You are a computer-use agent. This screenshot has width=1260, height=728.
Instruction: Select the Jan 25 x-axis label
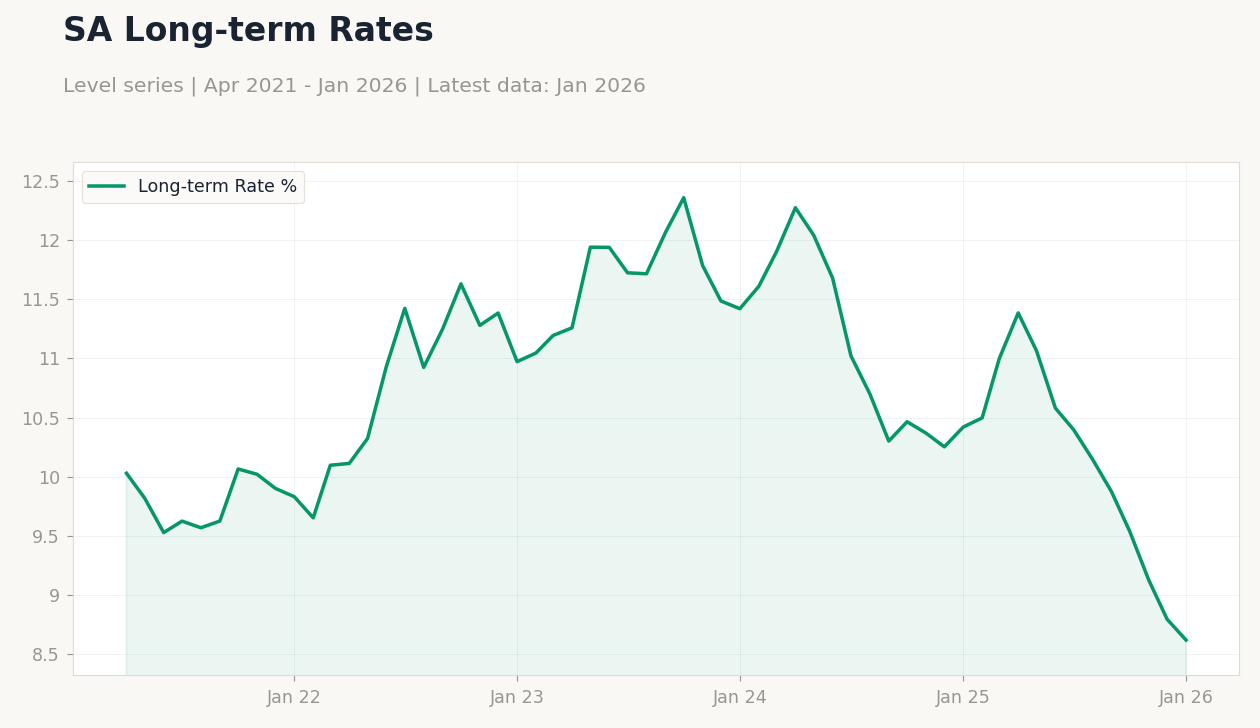963,698
